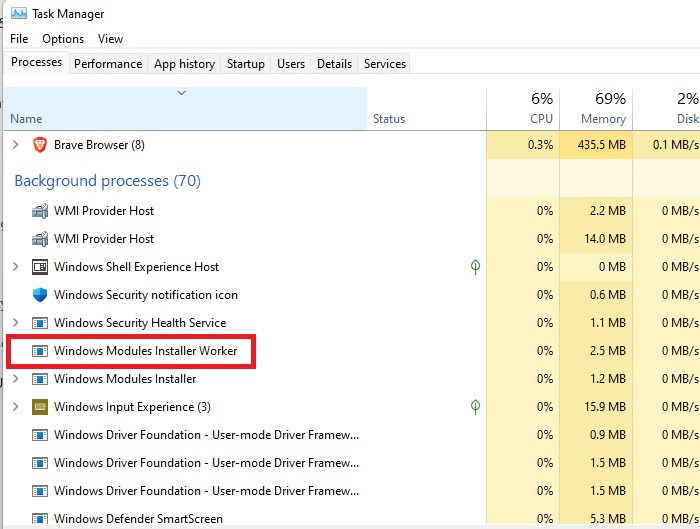The image size is (700, 529).
Task: Click icon of WMI Provider Host using 2.2 MB
Action: (x=40, y=211)
